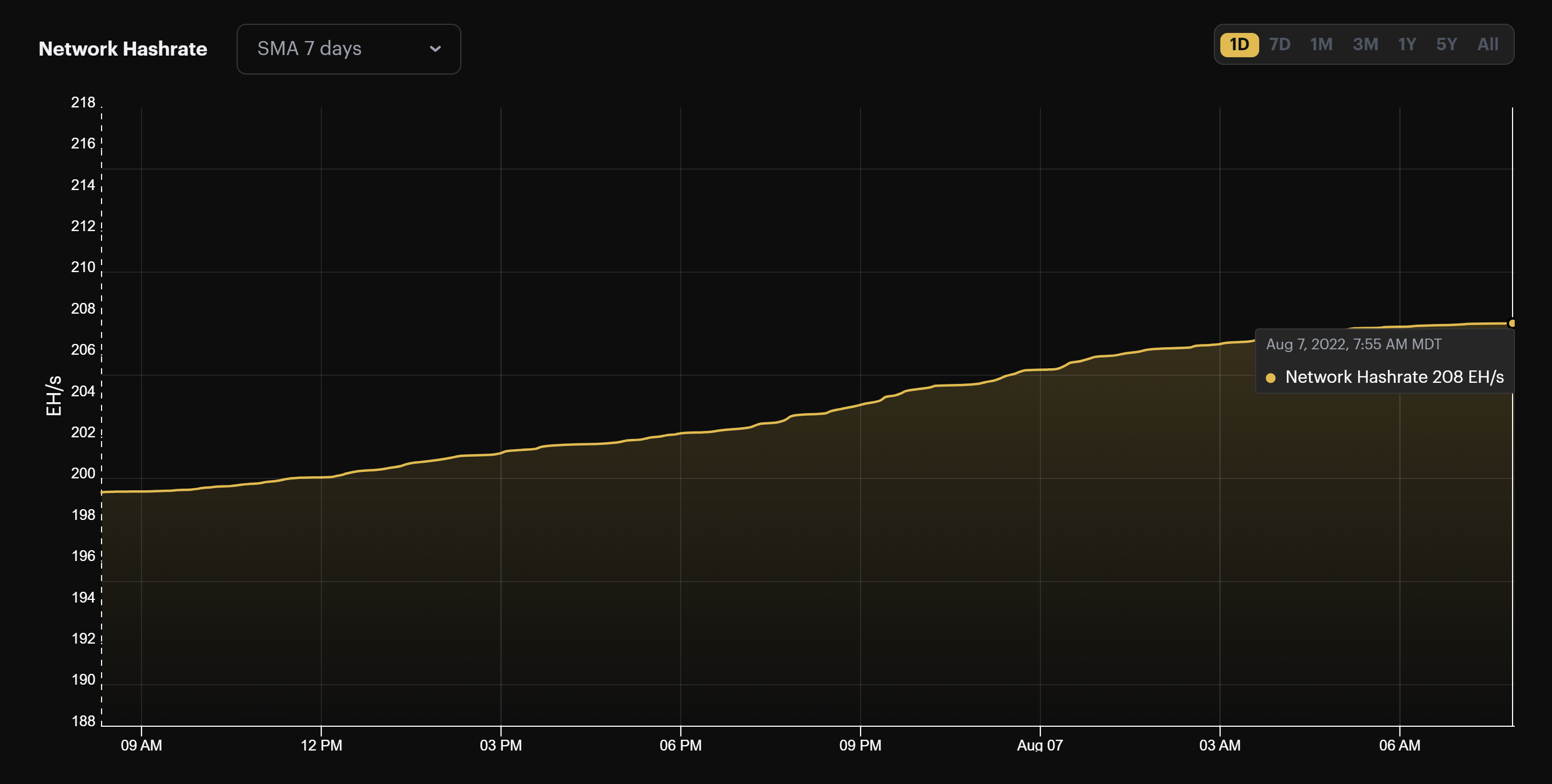Click the EH/s y-axis title

[x=53, y=396]
